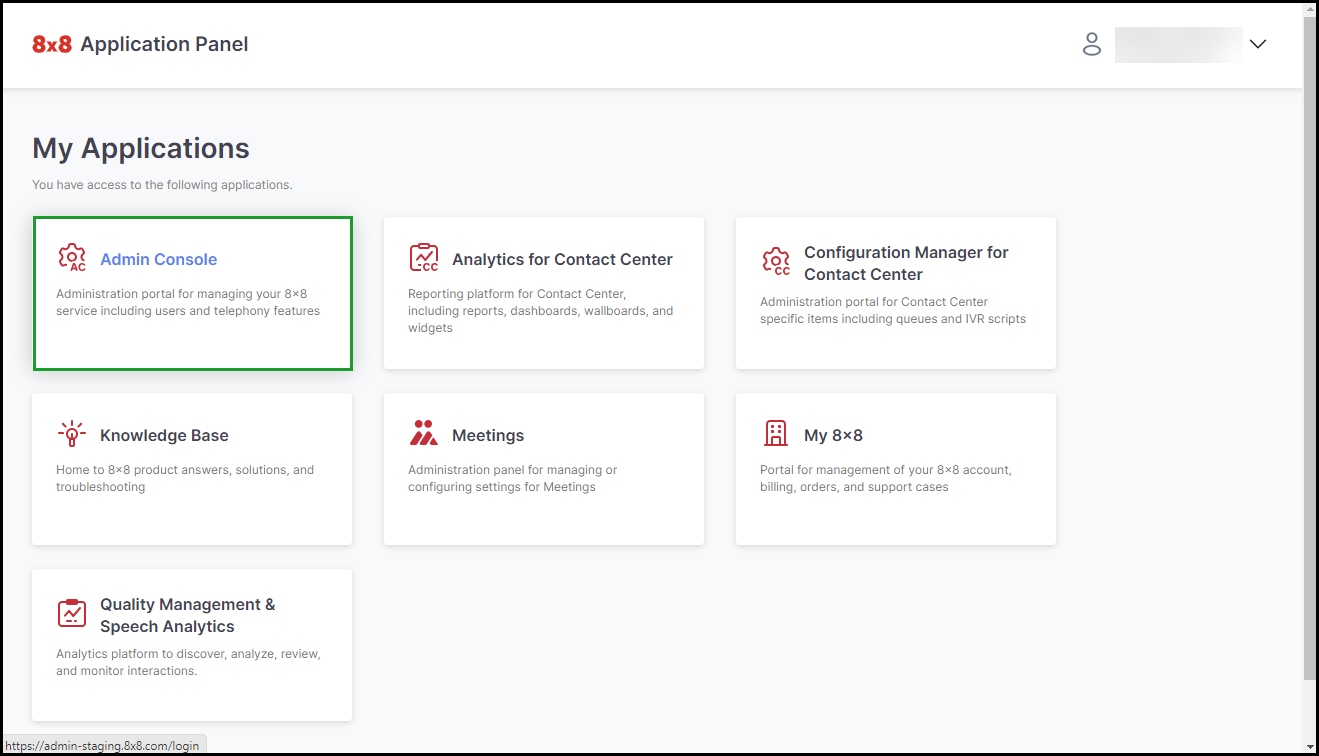
Task: Click the blurred username field
Action: [x=1178, y=45]
